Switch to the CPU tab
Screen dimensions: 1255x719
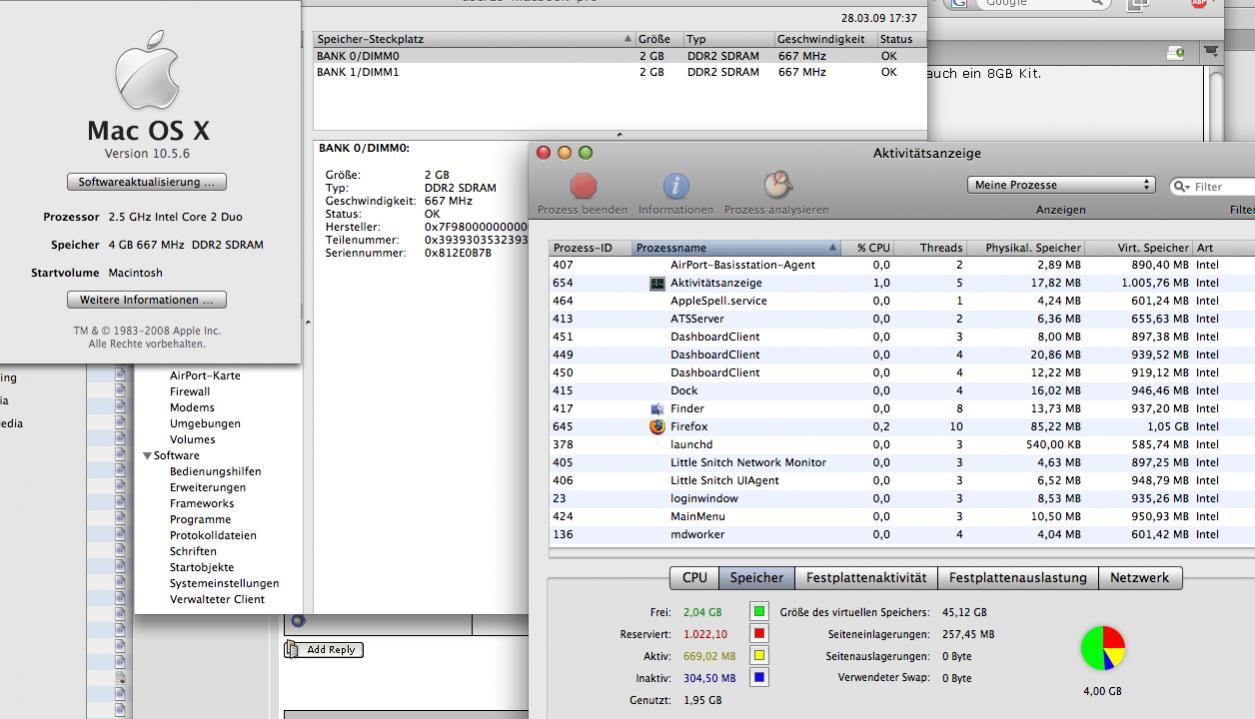(694, 578)
